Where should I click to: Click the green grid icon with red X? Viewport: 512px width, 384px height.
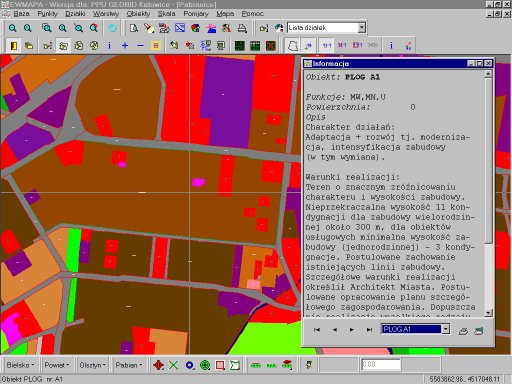tap(271, 45)
